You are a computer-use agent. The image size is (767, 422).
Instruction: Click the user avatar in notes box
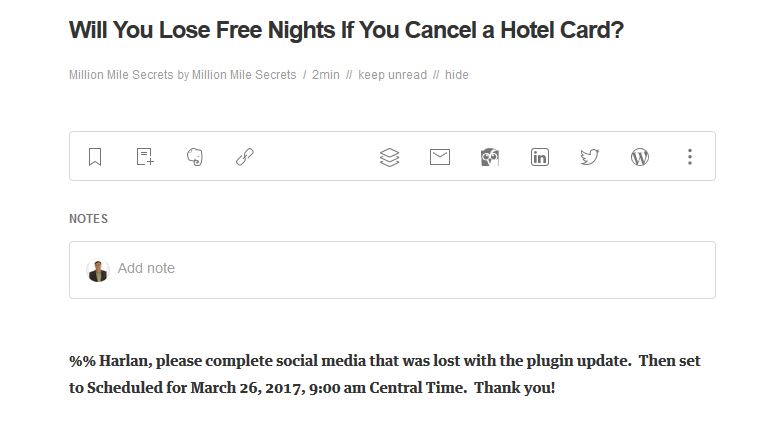click(98, 270)
